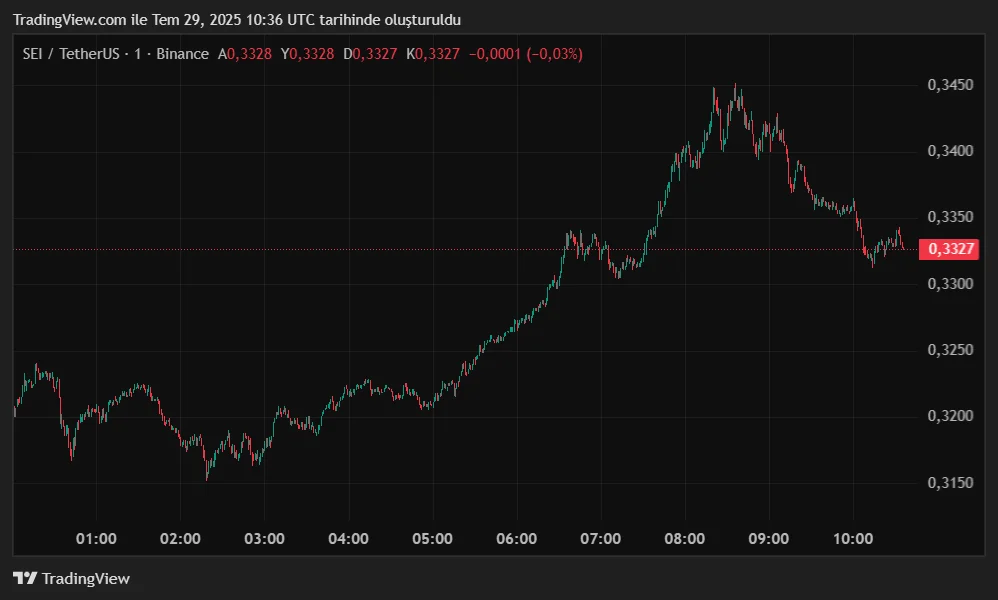Click the 09:00 time axis label
Image resolution: width=998 pixels, height=600 pixels.
pos(769,539)
